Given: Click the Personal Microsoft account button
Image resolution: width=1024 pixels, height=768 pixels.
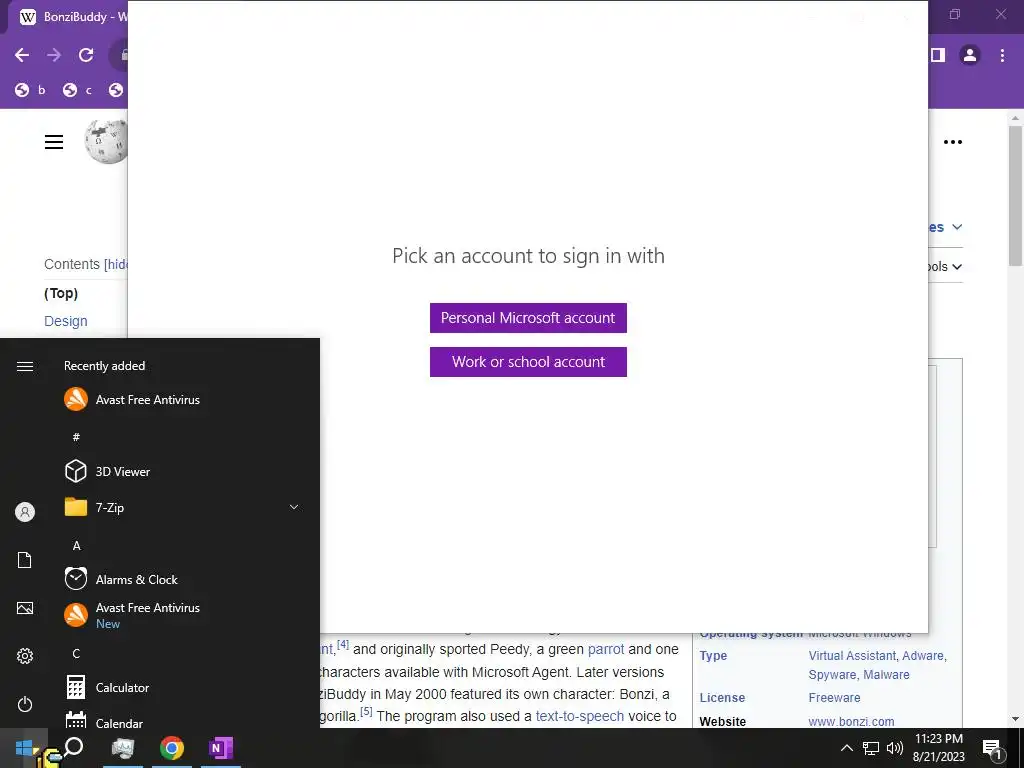Looking at the screenshot, I should click(x=528, y=318).
